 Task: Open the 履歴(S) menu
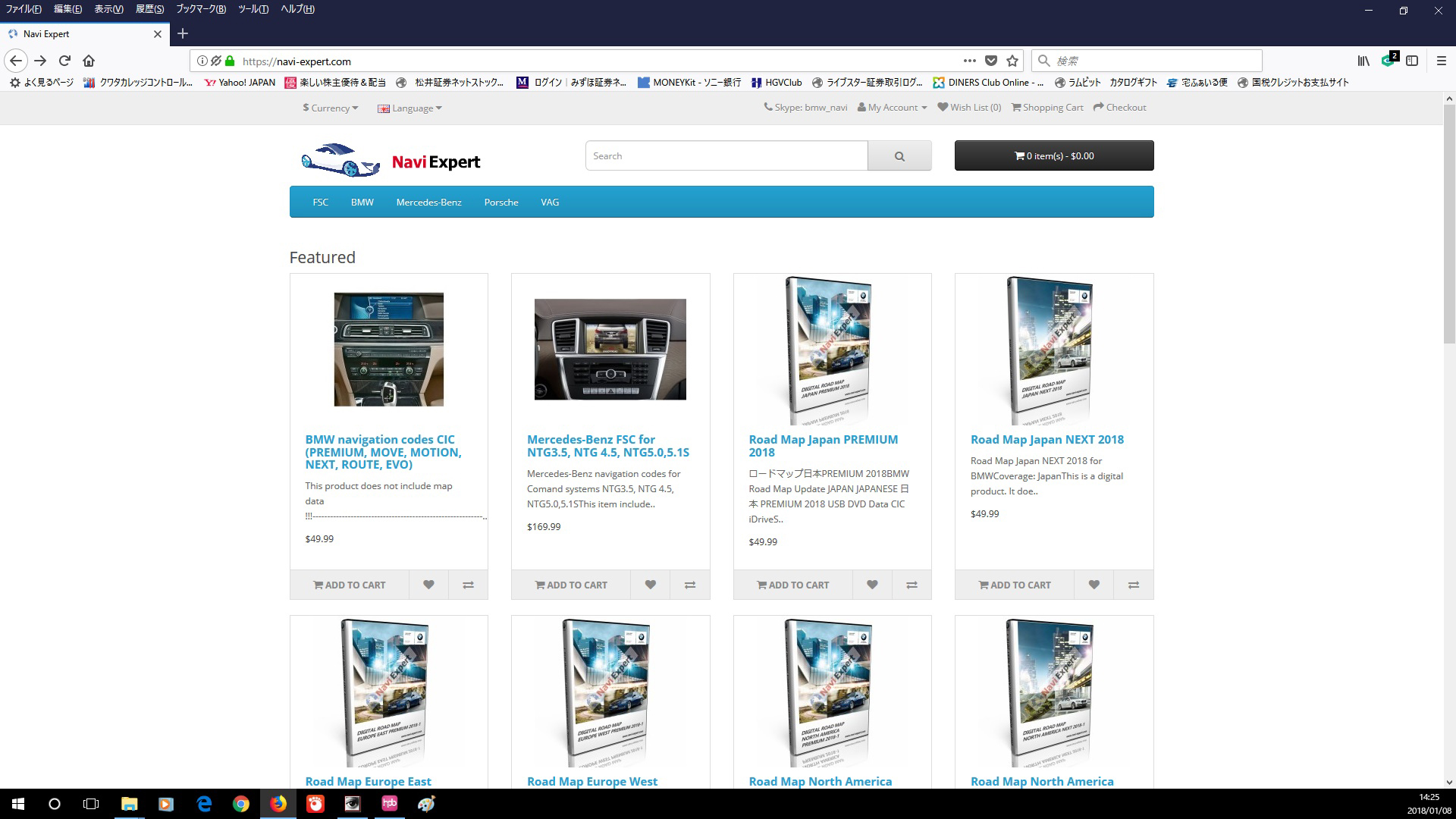pyautogui.click(x=149, y=9)
